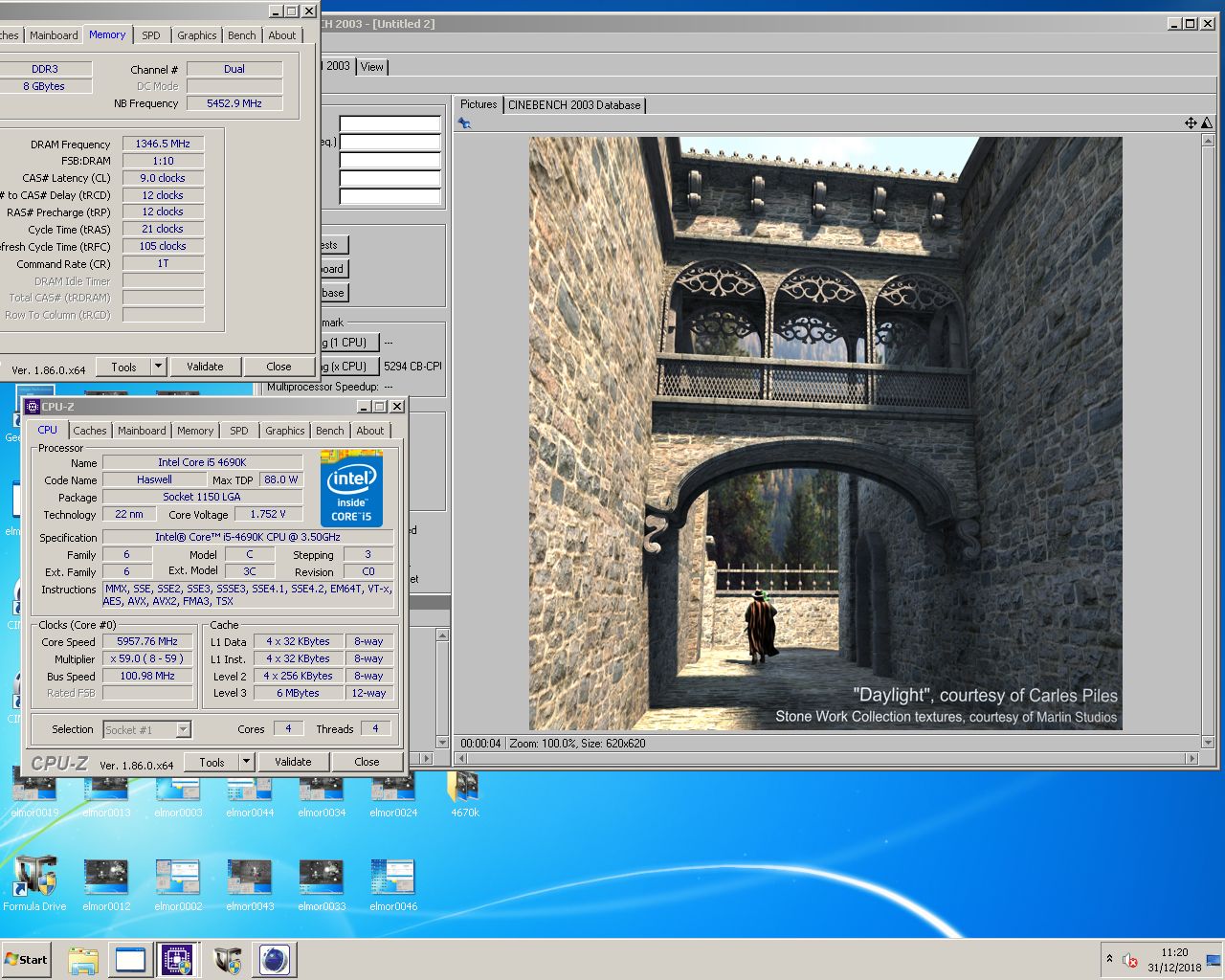Open the Socket #1 selection dropdown
Image resolution: width=1225 pixels, height=980 pixels.
coord(183,730)
